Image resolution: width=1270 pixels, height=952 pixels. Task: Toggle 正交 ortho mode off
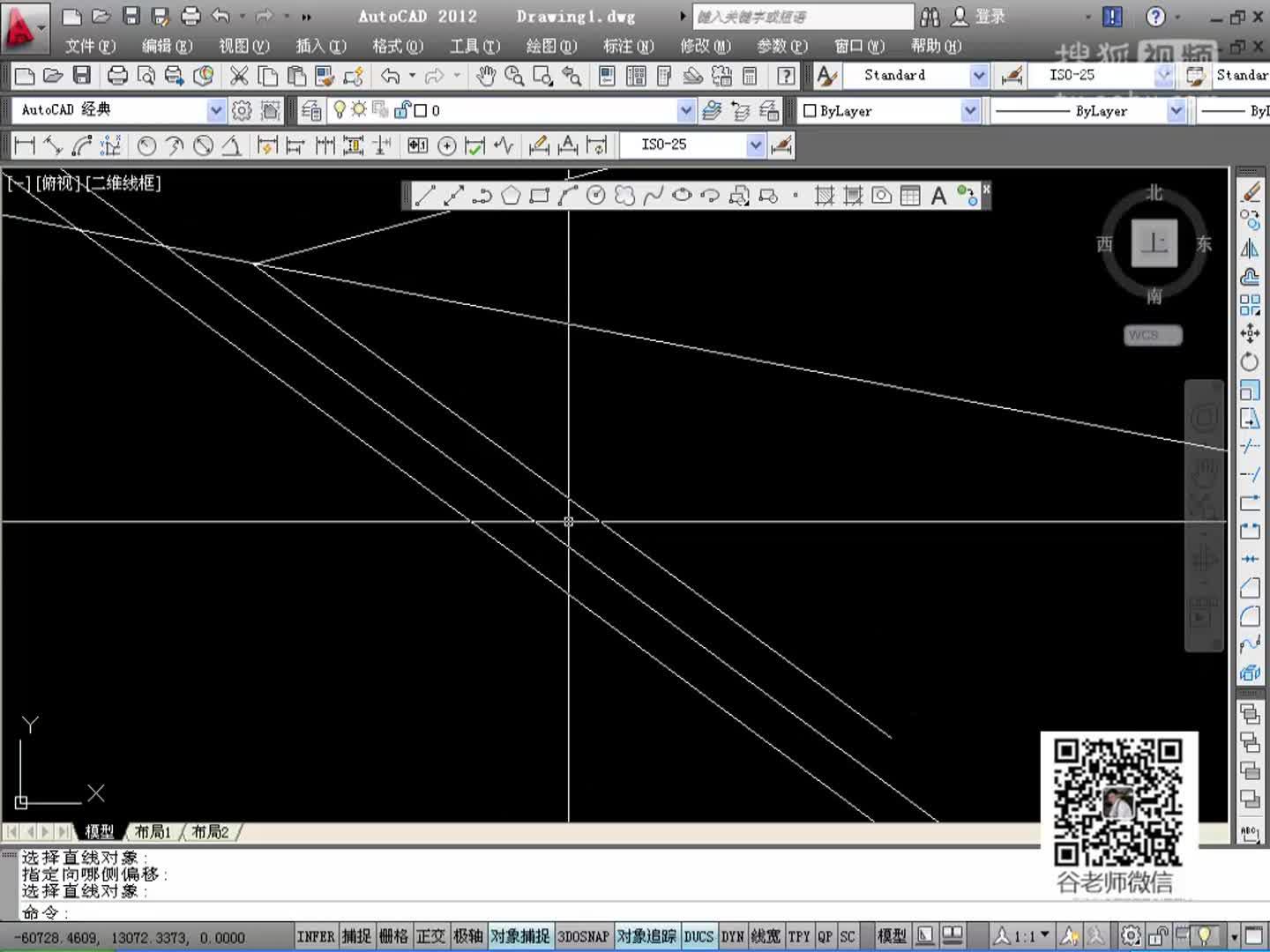tap(431, 936)
